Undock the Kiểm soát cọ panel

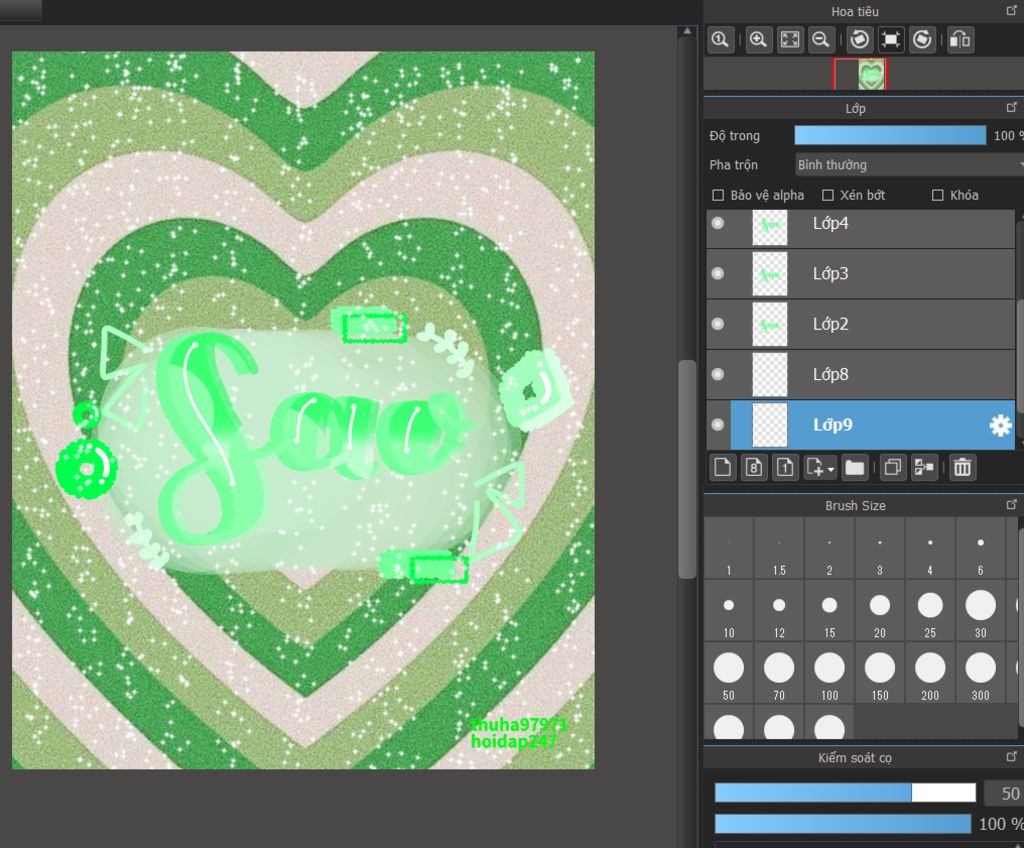point(1012,757)
